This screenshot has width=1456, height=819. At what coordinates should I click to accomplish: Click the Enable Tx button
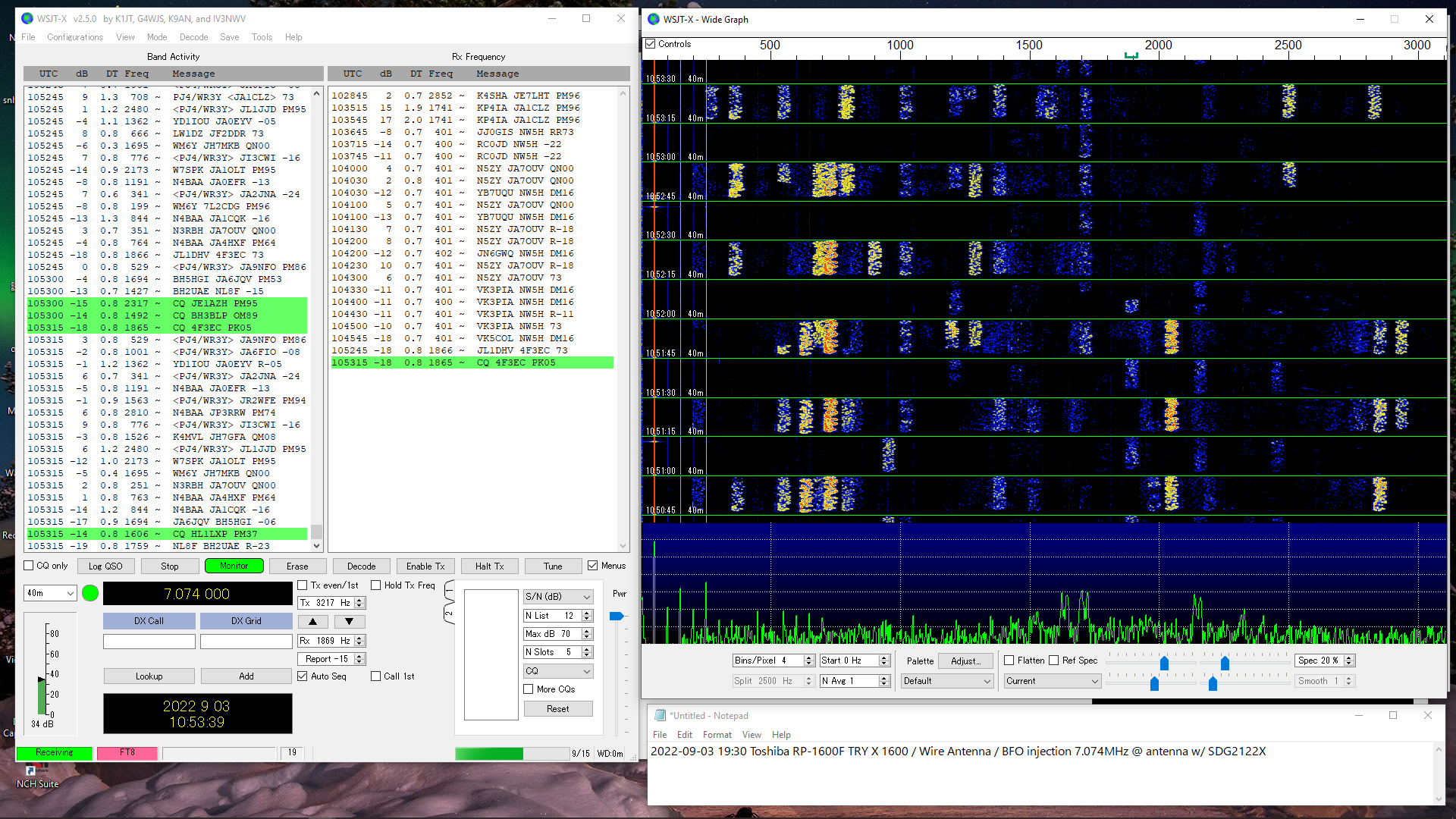point(425,566)
